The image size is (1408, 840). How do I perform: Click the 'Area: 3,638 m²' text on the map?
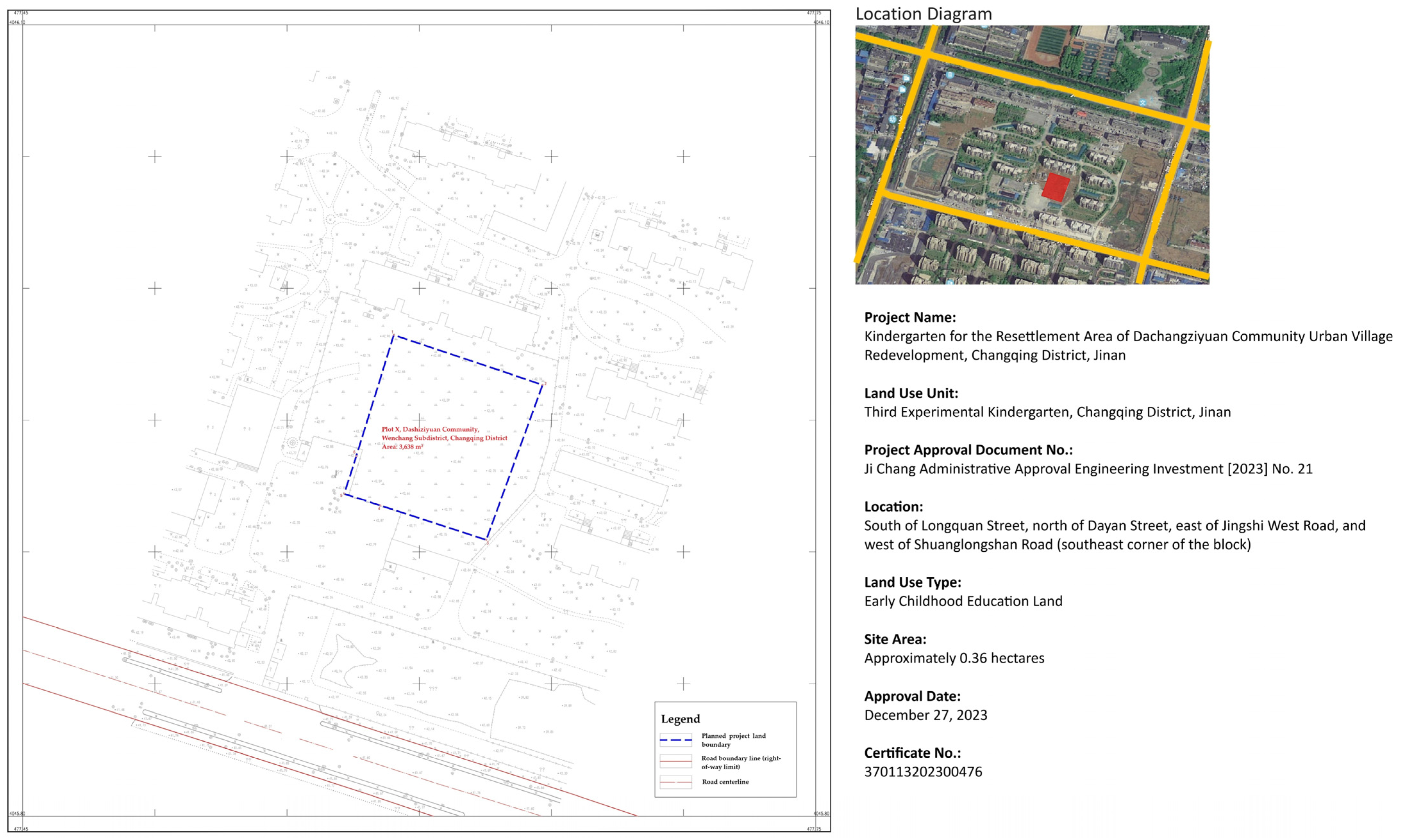[403, 447]
